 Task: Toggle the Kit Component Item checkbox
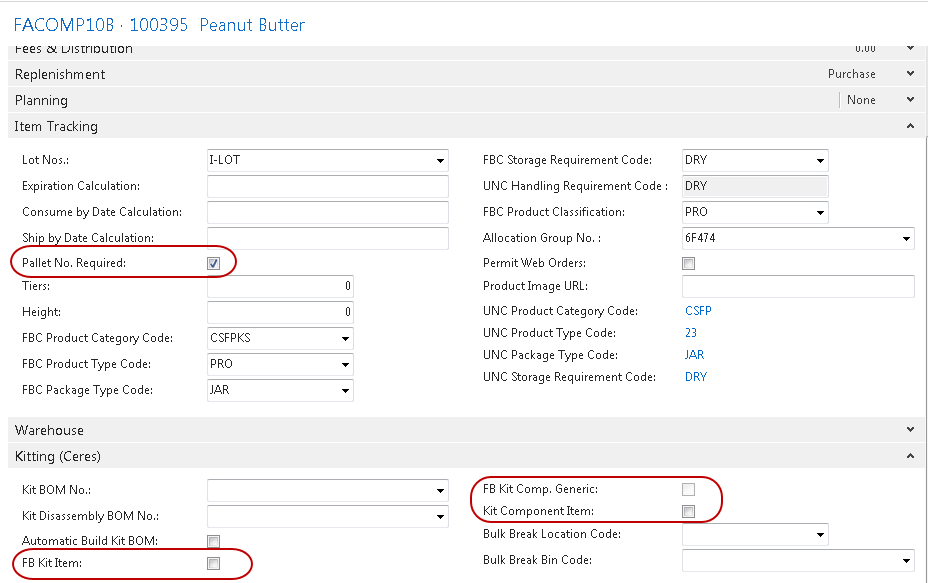688,512
